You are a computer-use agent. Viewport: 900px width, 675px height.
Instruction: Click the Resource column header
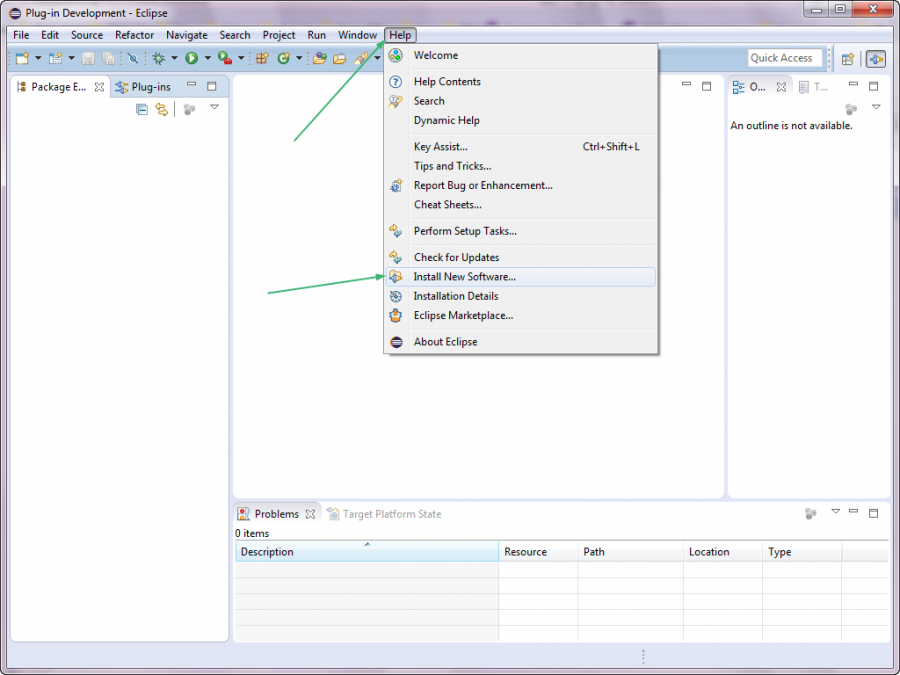point(538,552)
